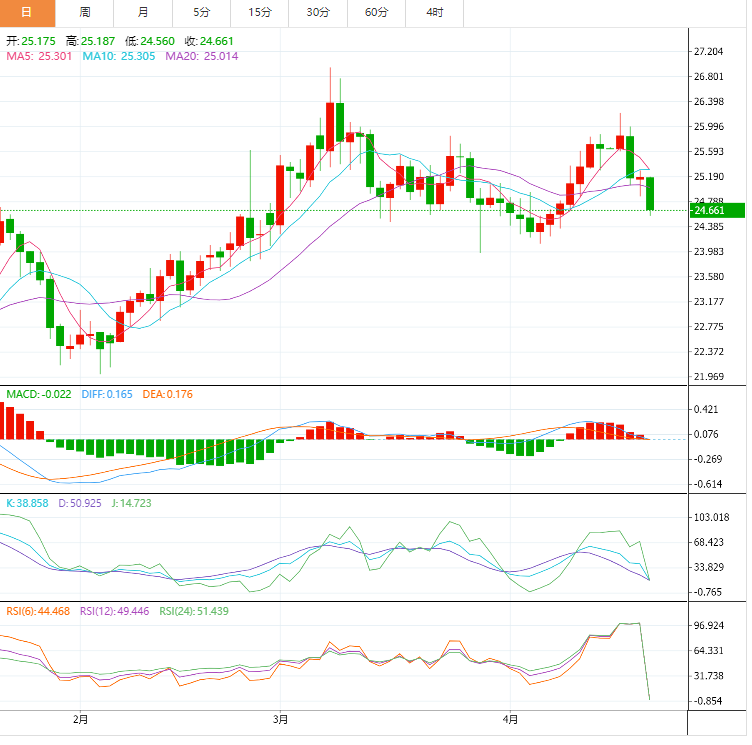The height and width of the screenshot is (745, 752).
Task: Click the RSI(6): 44.468 readout
Action: click(x=38, y=611)
